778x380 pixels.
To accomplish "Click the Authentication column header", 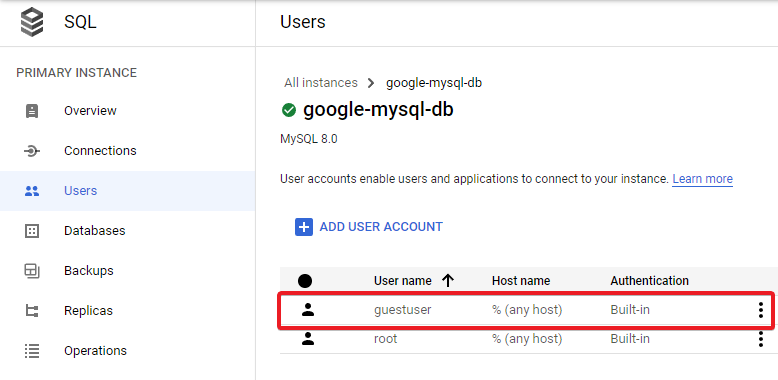I will point(649,281).
